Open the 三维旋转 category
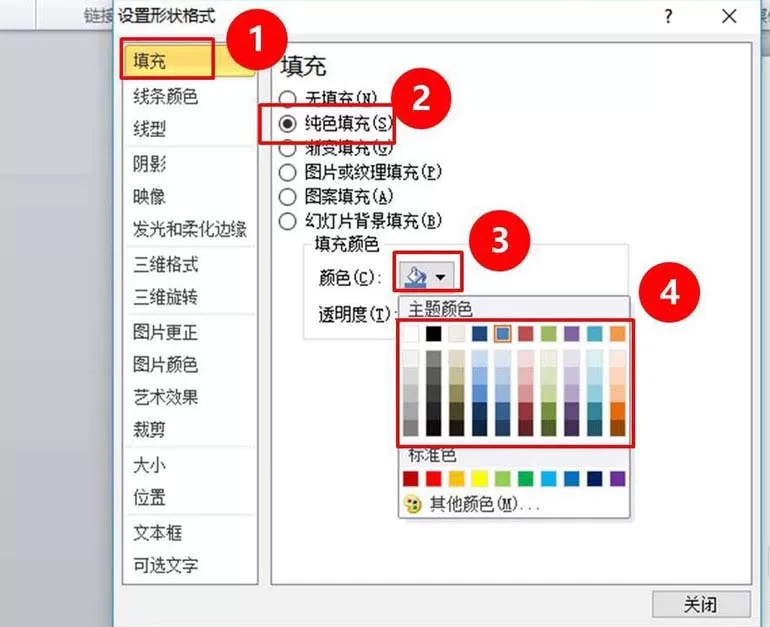The width and height of the screenshot is (770, 627). pos(165,297)
